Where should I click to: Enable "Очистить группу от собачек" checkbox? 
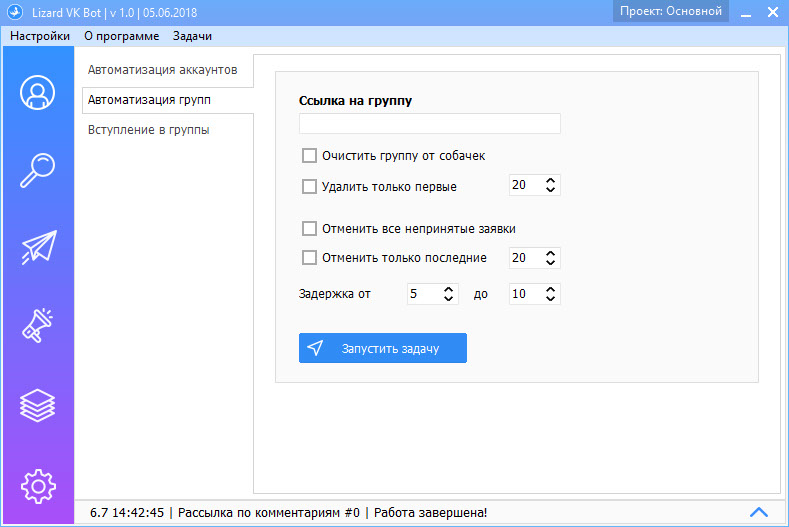pos(309,156)
